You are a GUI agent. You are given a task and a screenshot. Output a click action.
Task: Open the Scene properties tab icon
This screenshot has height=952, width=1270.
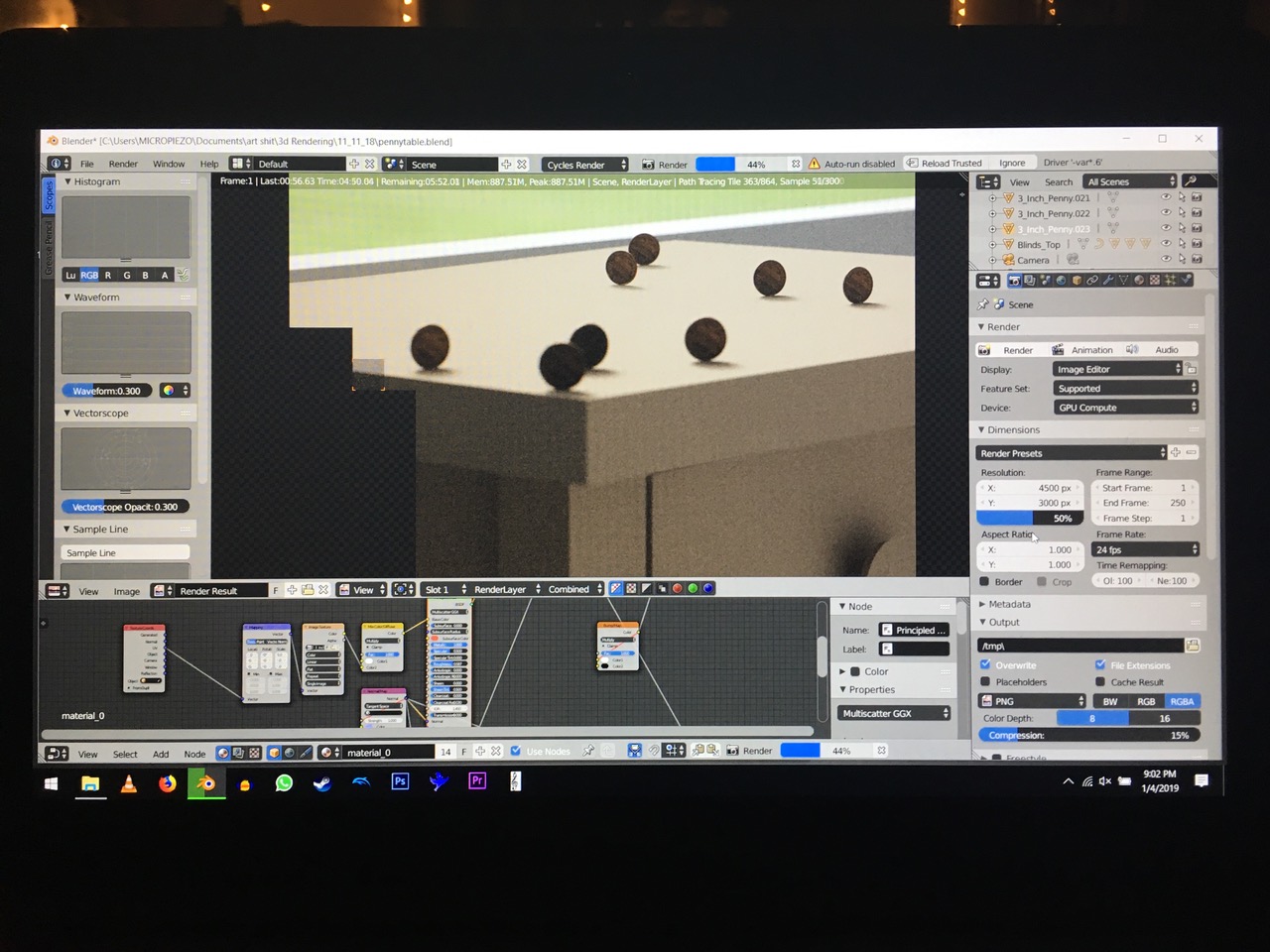pyautogui.click(x=1045, y=280)
